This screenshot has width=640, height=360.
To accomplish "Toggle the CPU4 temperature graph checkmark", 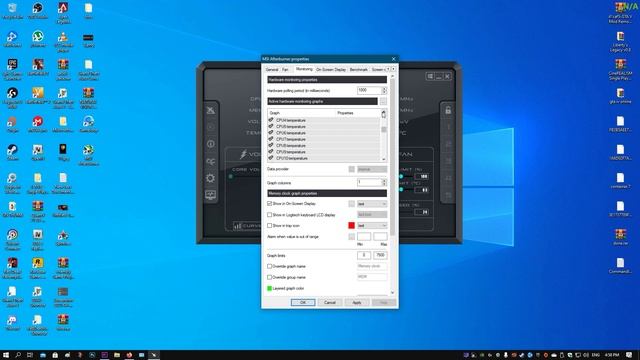I will [271, 120].
